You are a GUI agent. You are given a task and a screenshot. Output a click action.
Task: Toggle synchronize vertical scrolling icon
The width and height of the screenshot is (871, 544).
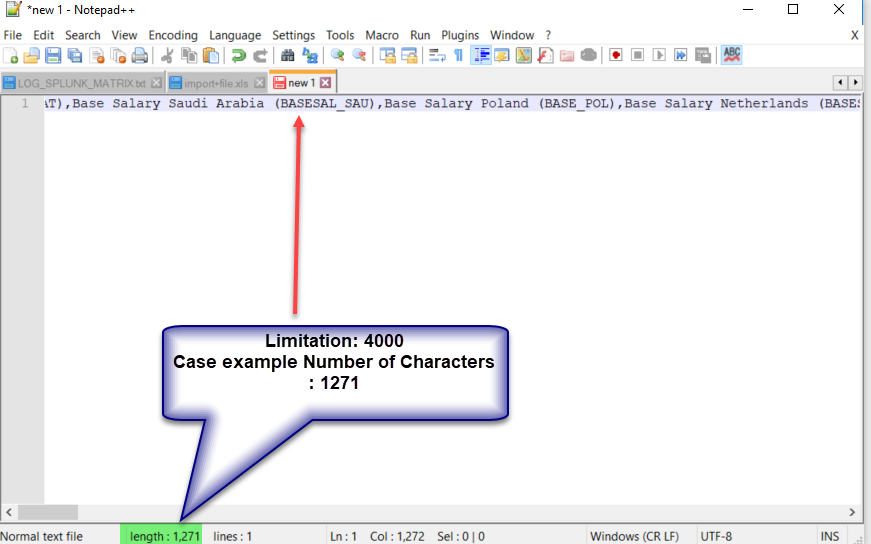[387, 56]
